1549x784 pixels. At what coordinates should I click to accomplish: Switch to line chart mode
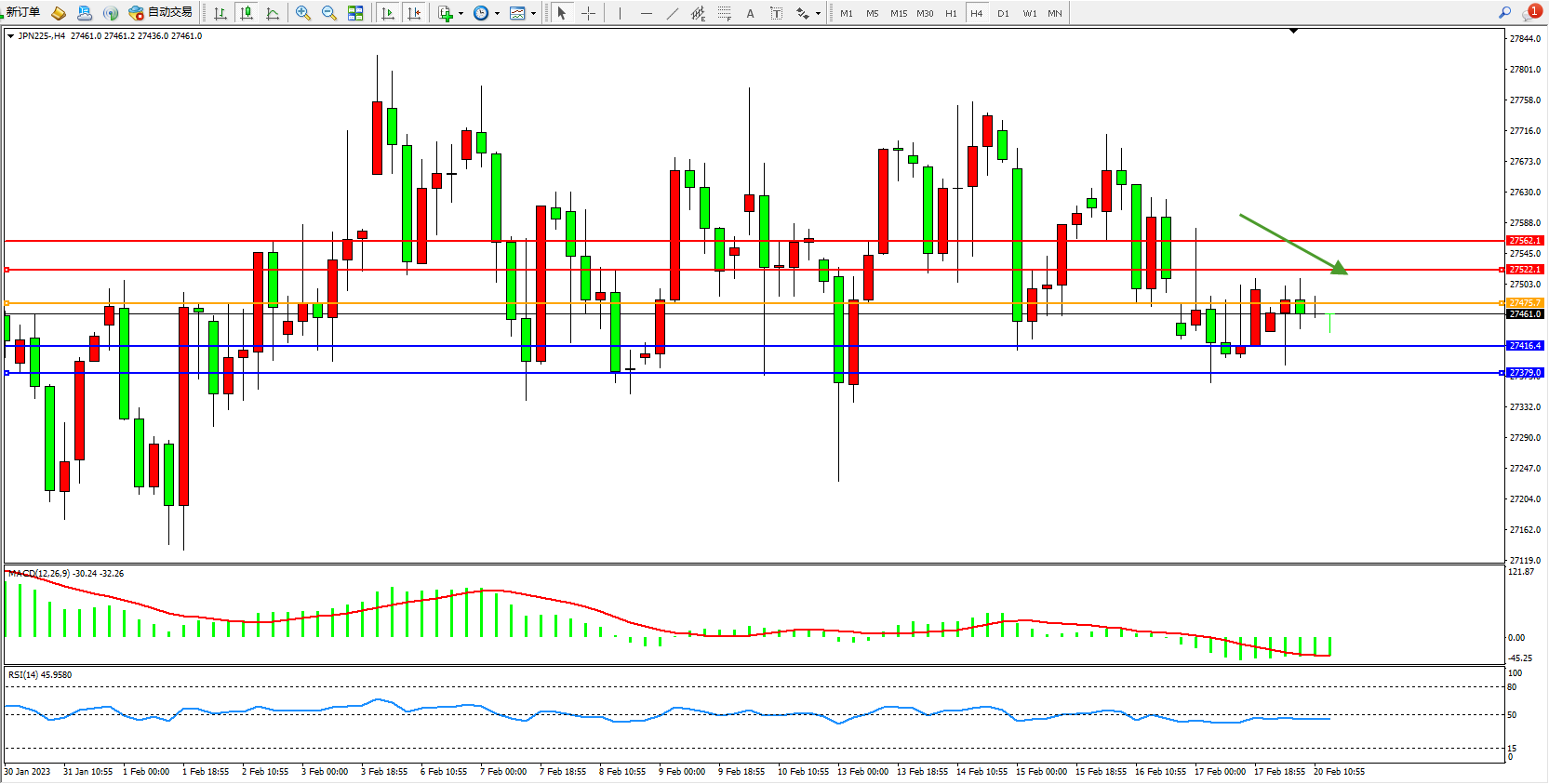[x=273, y=13]
